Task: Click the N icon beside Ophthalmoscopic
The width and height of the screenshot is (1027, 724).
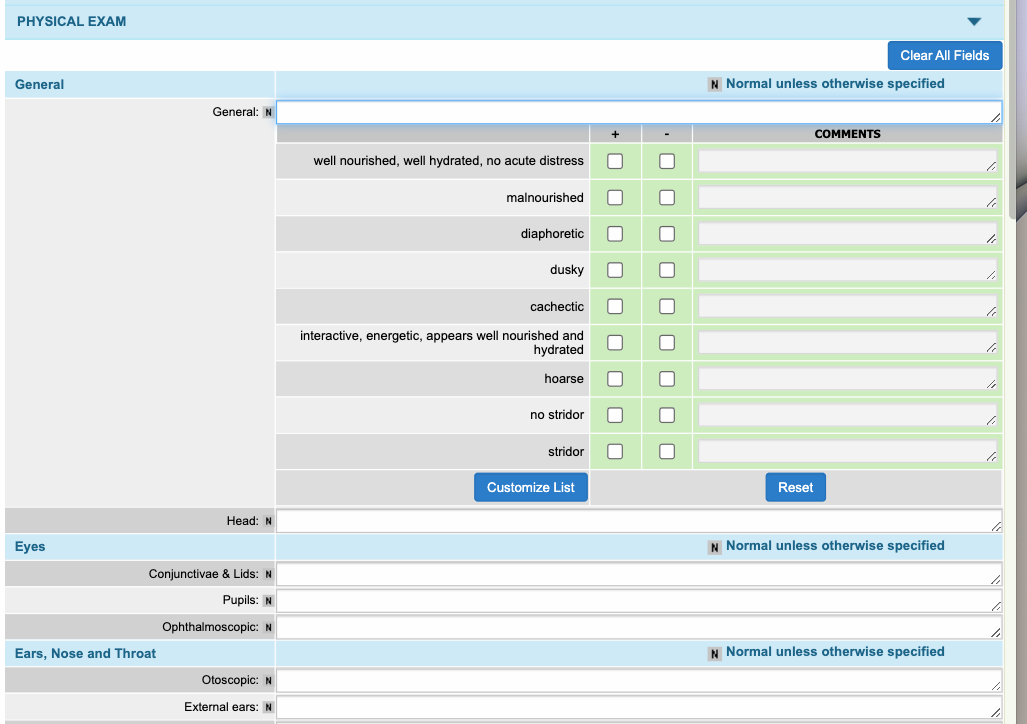Action: pos(268,627)
